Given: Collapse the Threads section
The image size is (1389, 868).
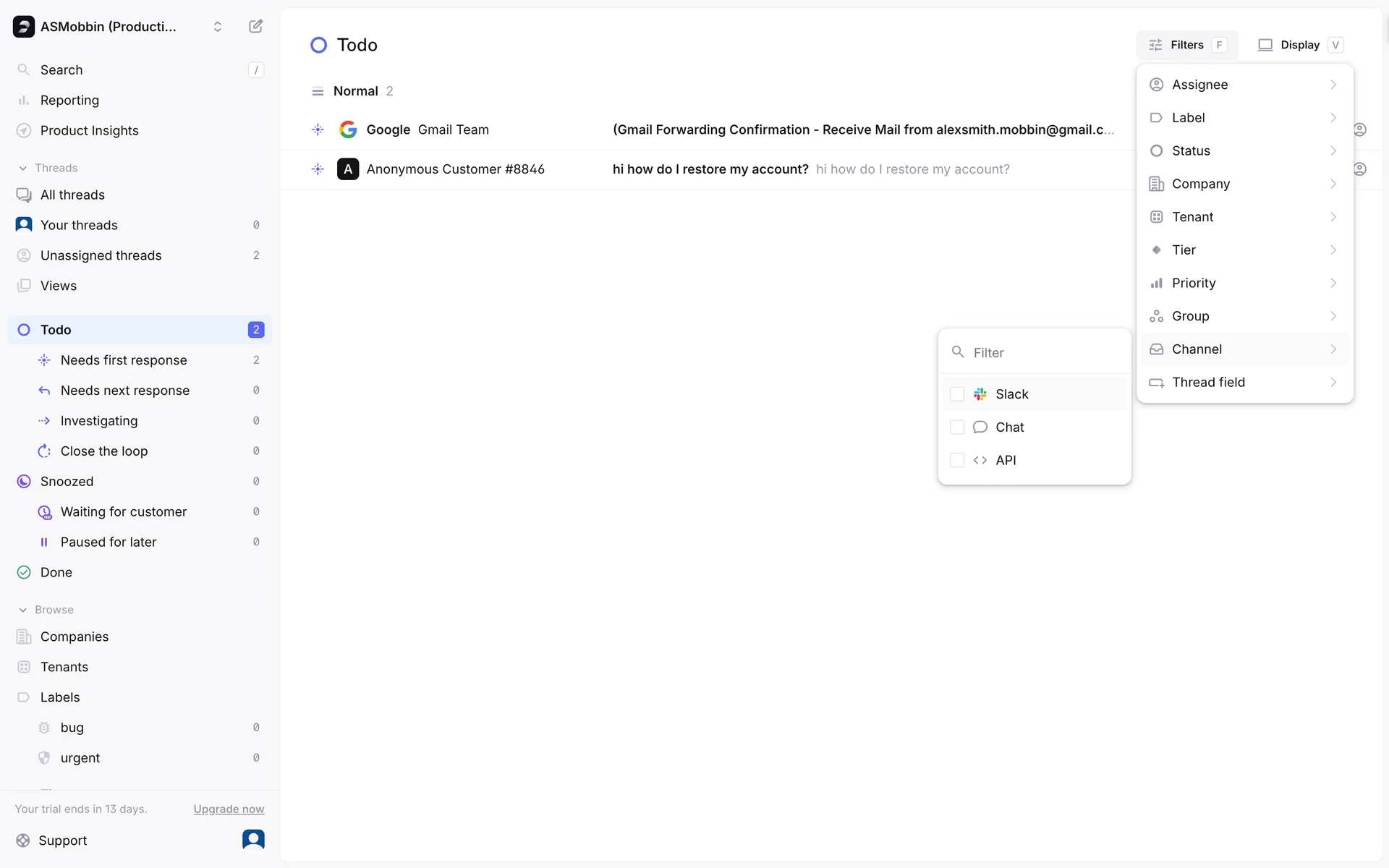Looking at the screenshot, I should 23,168.
